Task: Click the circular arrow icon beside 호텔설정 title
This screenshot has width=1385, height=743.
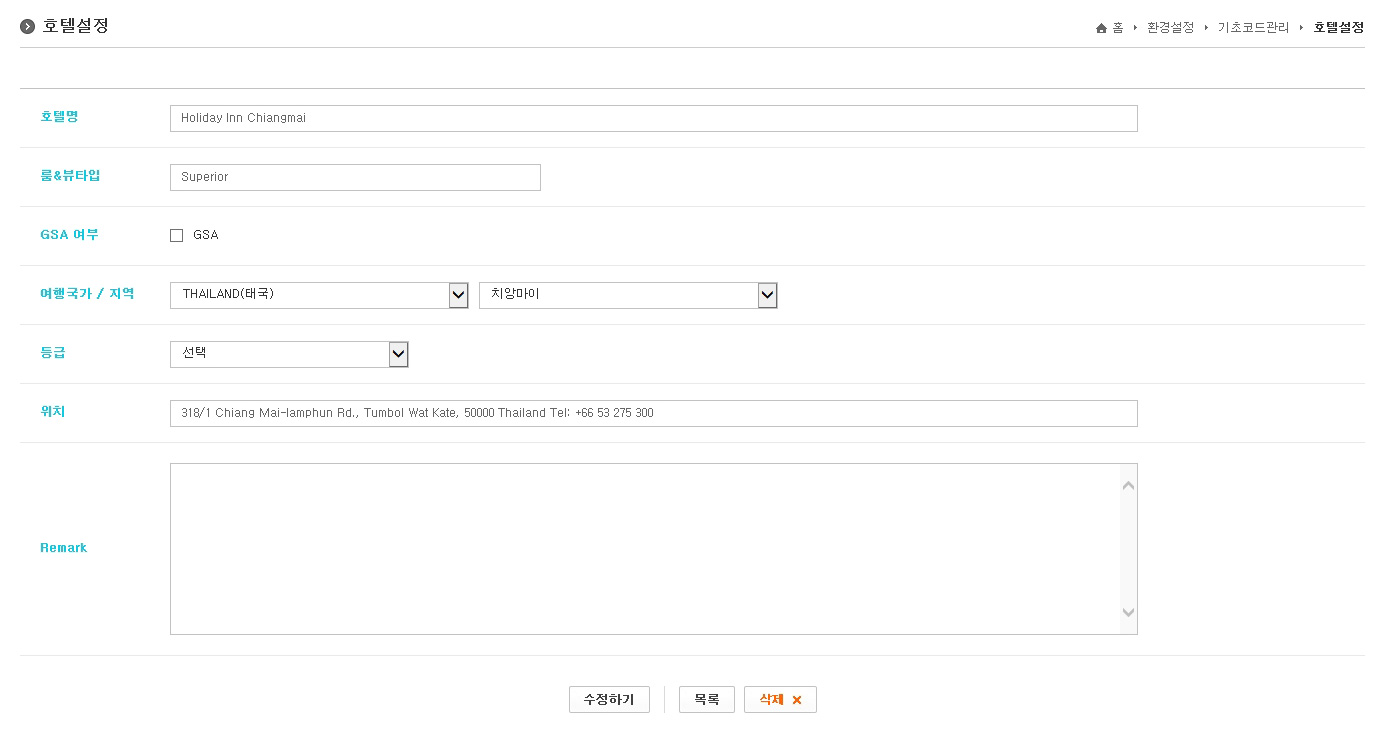Action: 28,26
